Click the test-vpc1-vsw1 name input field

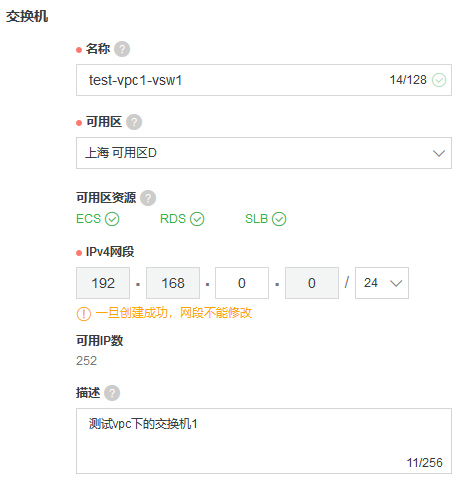click(264, 80)
